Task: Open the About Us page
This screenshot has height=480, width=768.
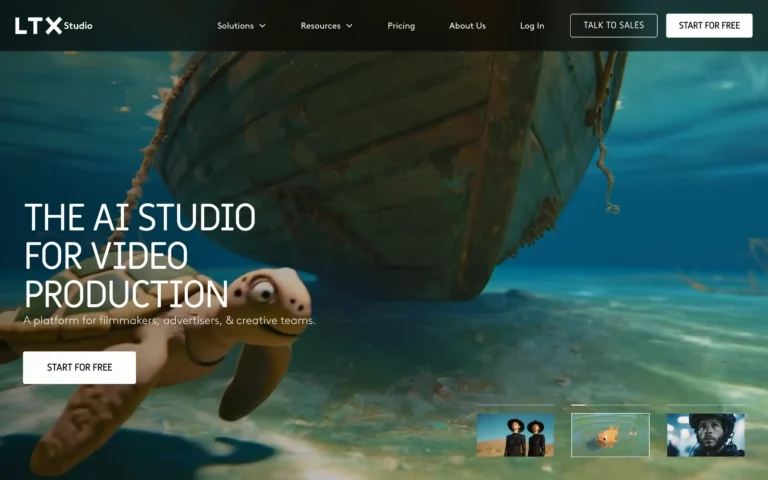Action: [x=467, y=26]
